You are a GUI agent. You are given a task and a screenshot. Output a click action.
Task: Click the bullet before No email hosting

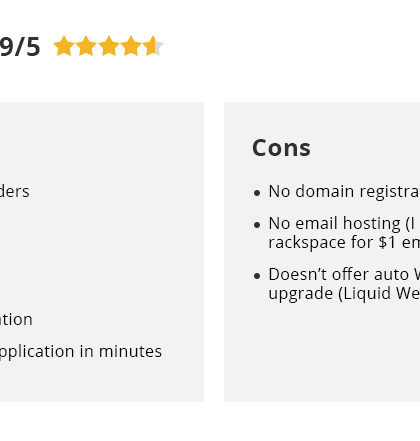[257, 225]
